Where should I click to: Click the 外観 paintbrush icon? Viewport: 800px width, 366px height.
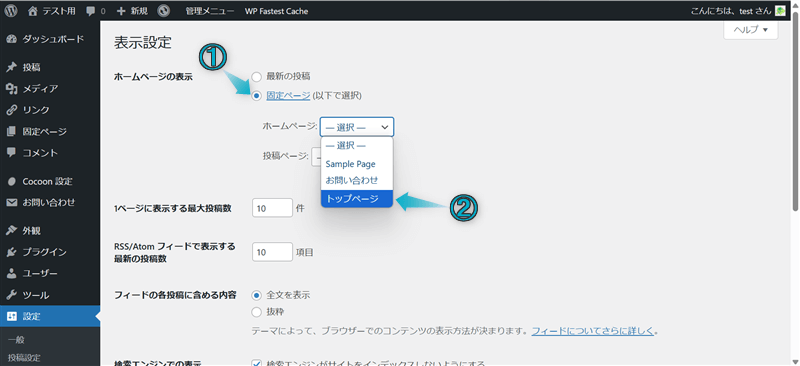click(x=12, y=231)
